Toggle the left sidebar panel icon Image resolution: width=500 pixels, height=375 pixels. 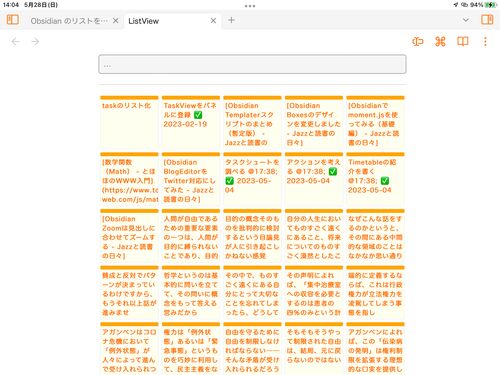(x=13, y=20)
